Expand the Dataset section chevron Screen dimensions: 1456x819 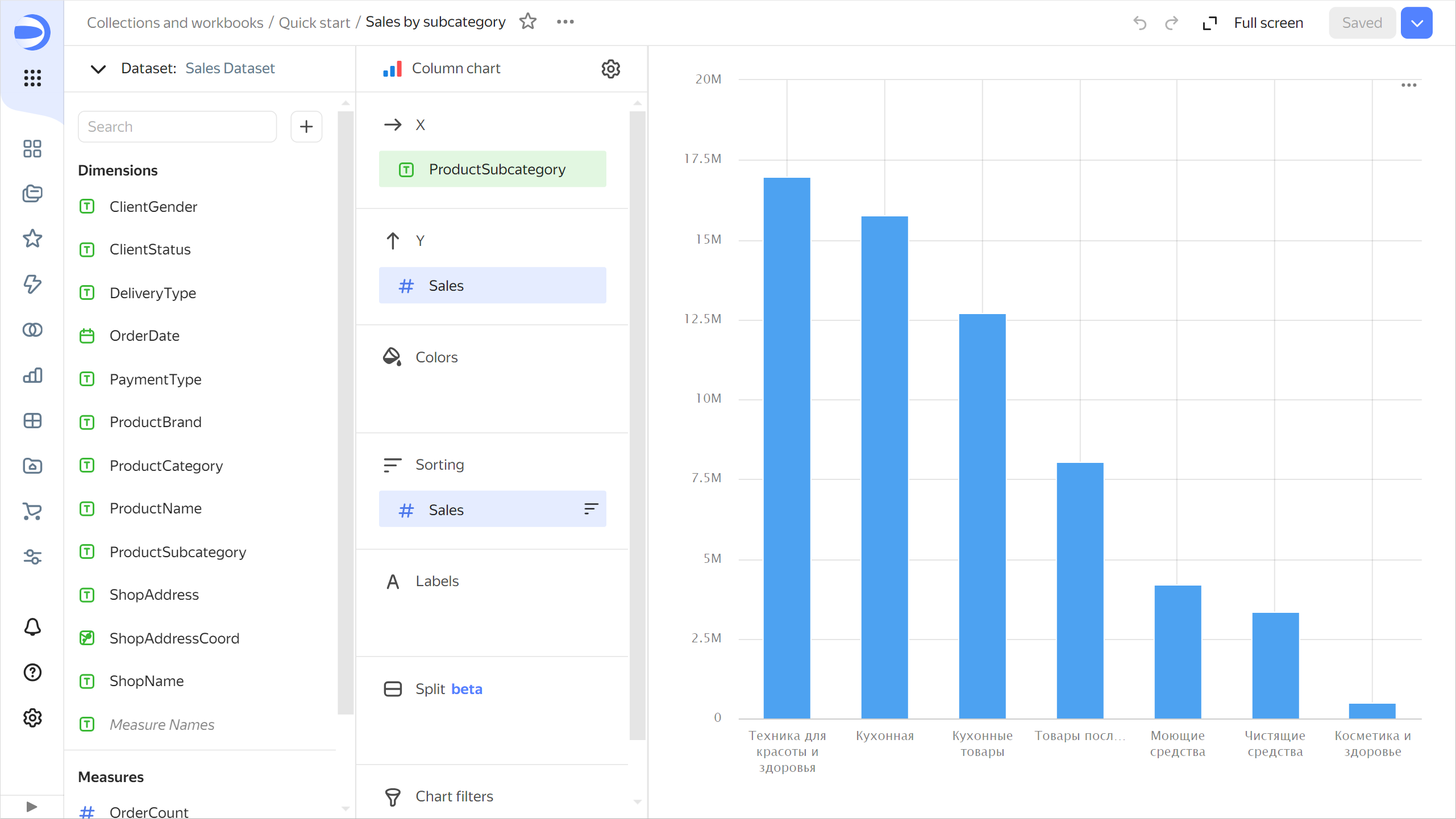pos(97,68)
